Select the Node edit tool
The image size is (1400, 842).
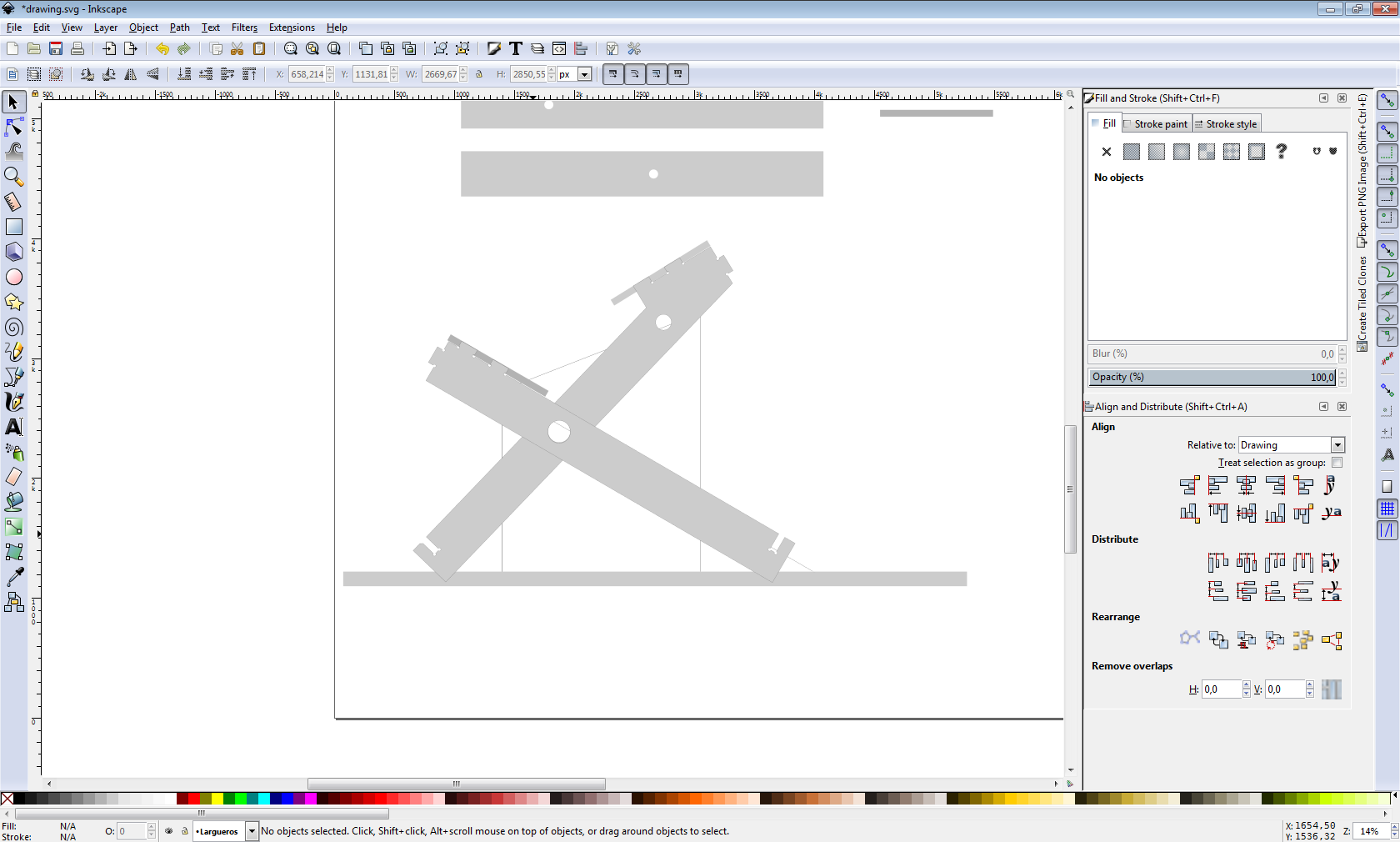pos(13,127)
